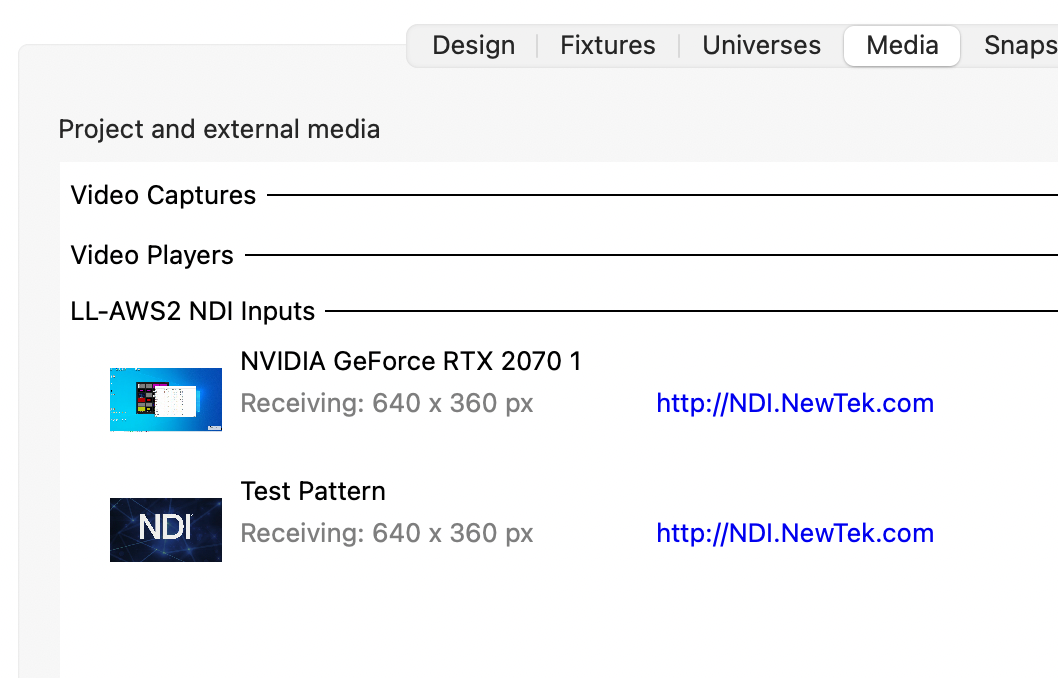This screenshot has height=678, width=1058.
Task: Click the divider line beside Video Players
Action: point(650,255)
